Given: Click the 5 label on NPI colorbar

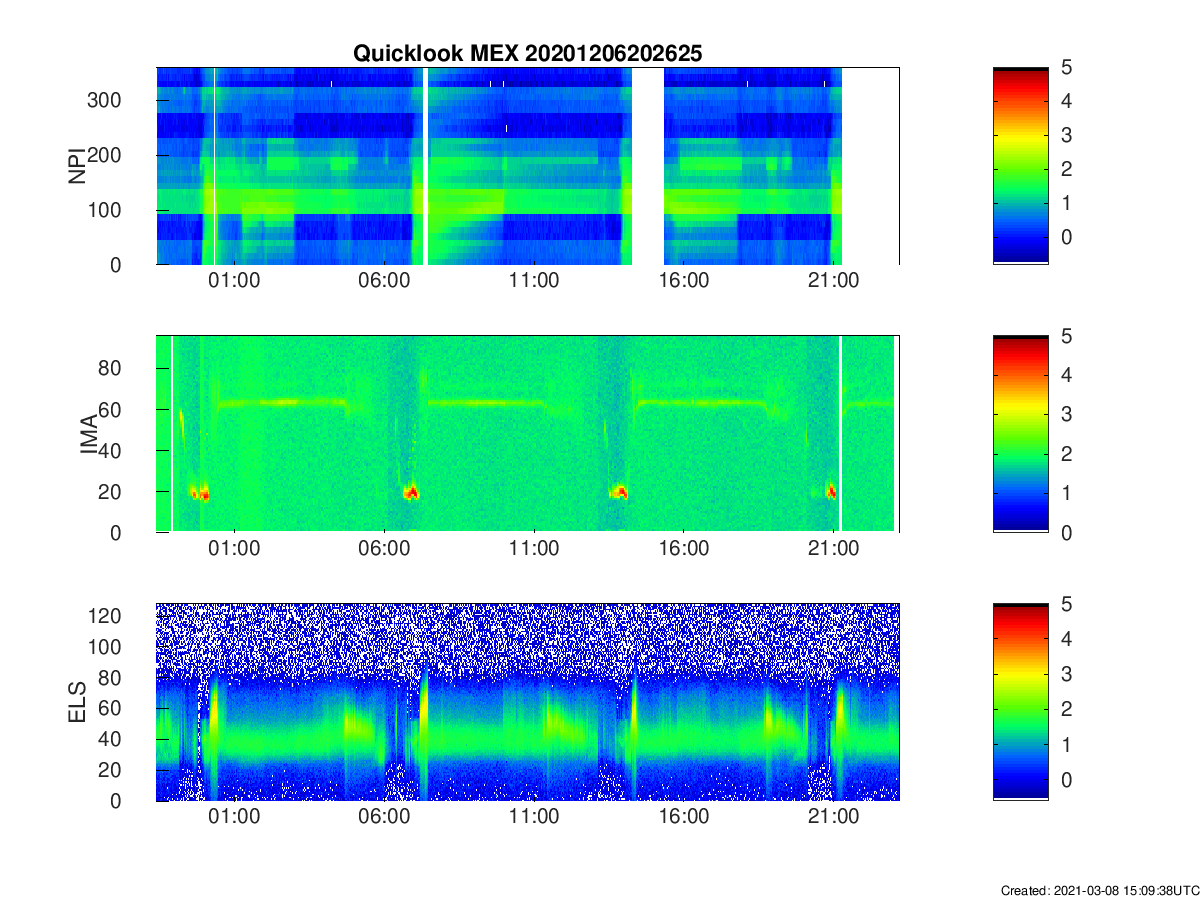Looking at the screenshot, I should [1065, 67].
